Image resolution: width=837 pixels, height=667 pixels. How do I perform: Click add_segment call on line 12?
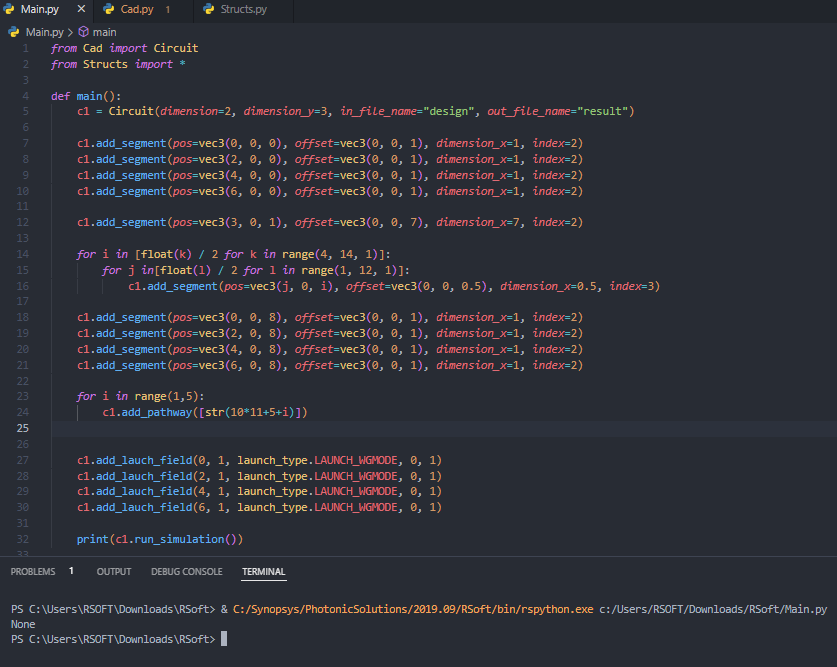[x=131, y=222]
